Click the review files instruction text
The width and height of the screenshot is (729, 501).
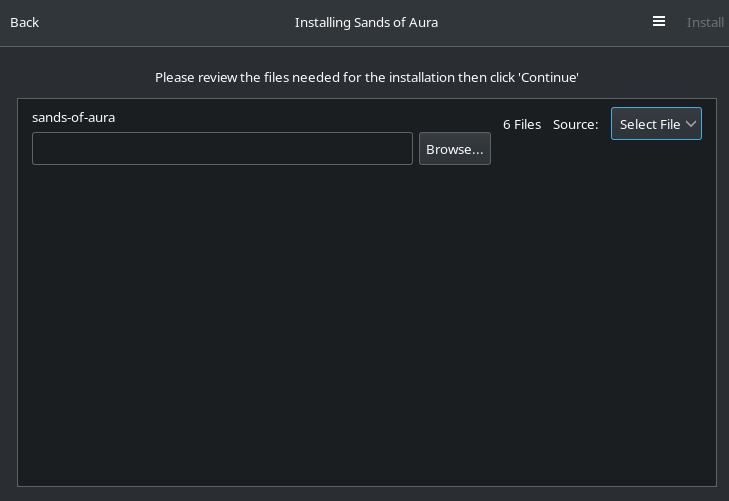tap(367, 77)
